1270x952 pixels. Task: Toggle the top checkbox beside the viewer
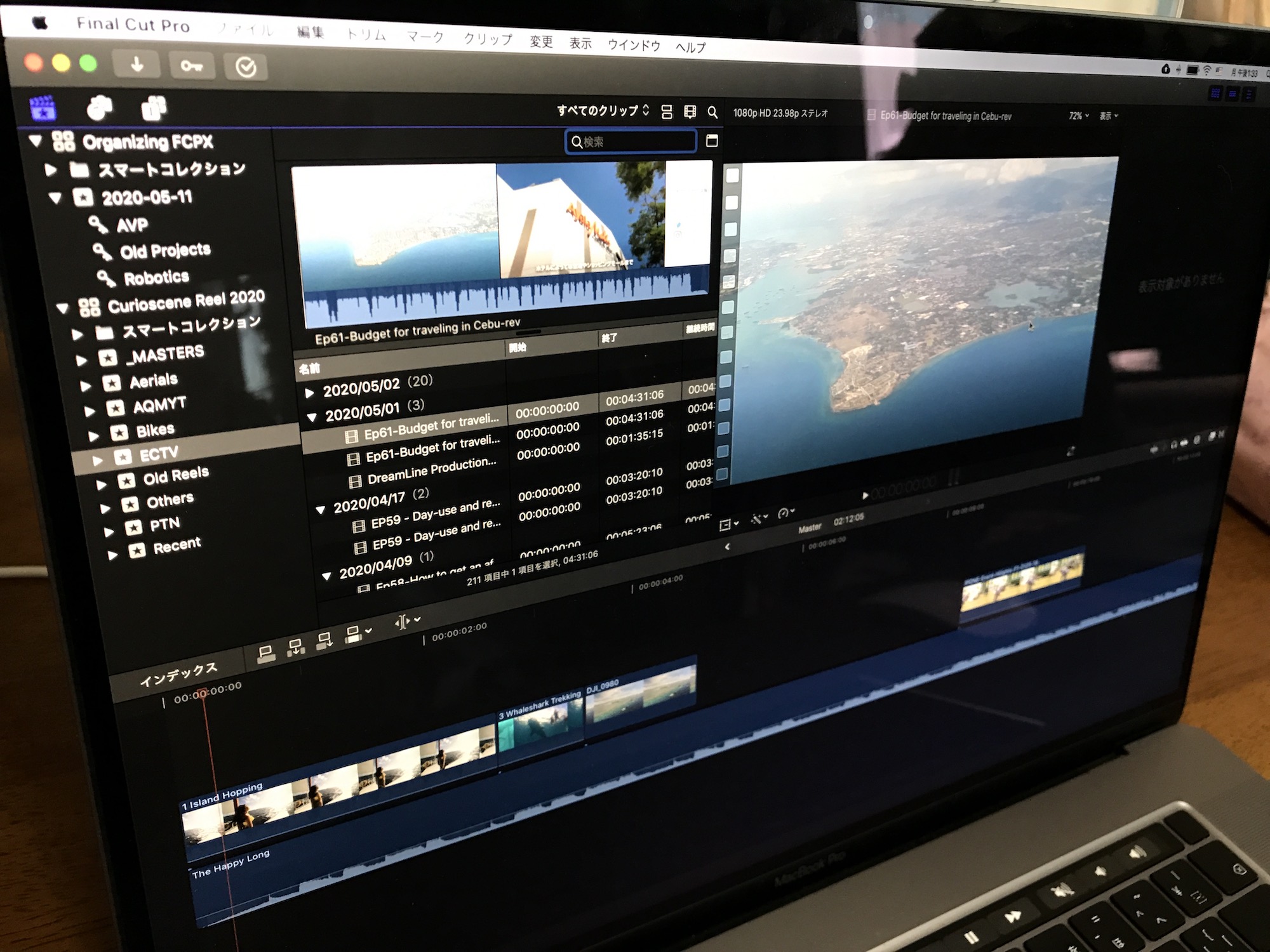pos(732,176)
